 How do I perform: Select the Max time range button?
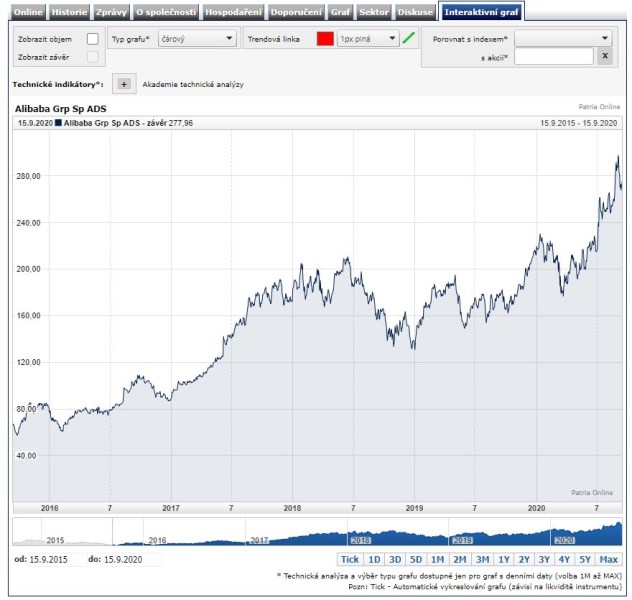pos(609,559)
